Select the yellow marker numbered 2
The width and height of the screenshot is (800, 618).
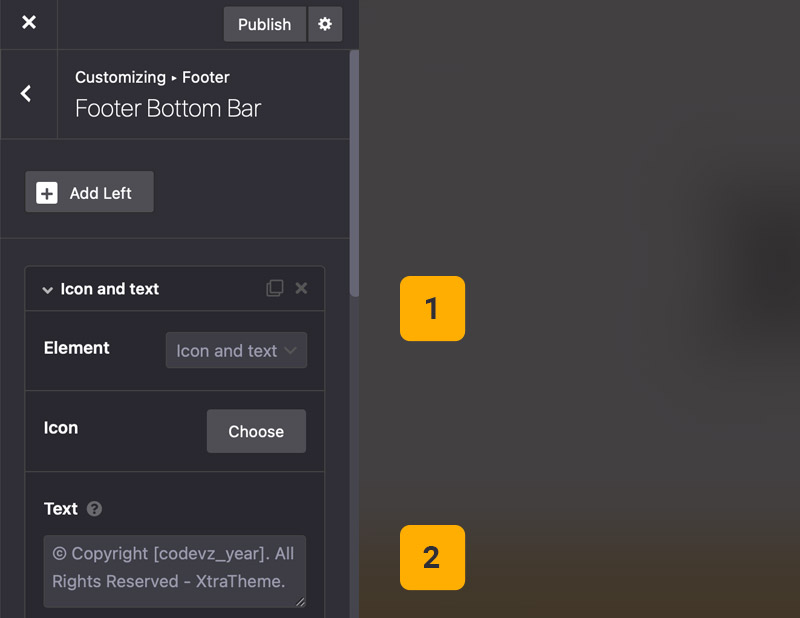coord(432,557)
